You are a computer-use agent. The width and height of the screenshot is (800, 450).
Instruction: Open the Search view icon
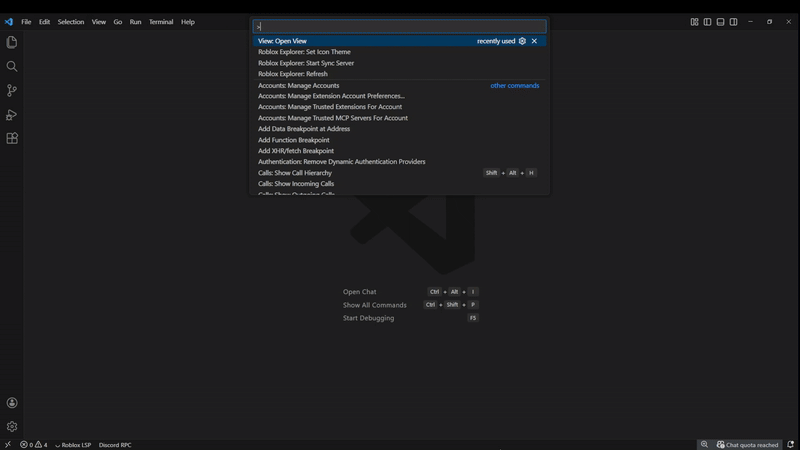(12, 66)
